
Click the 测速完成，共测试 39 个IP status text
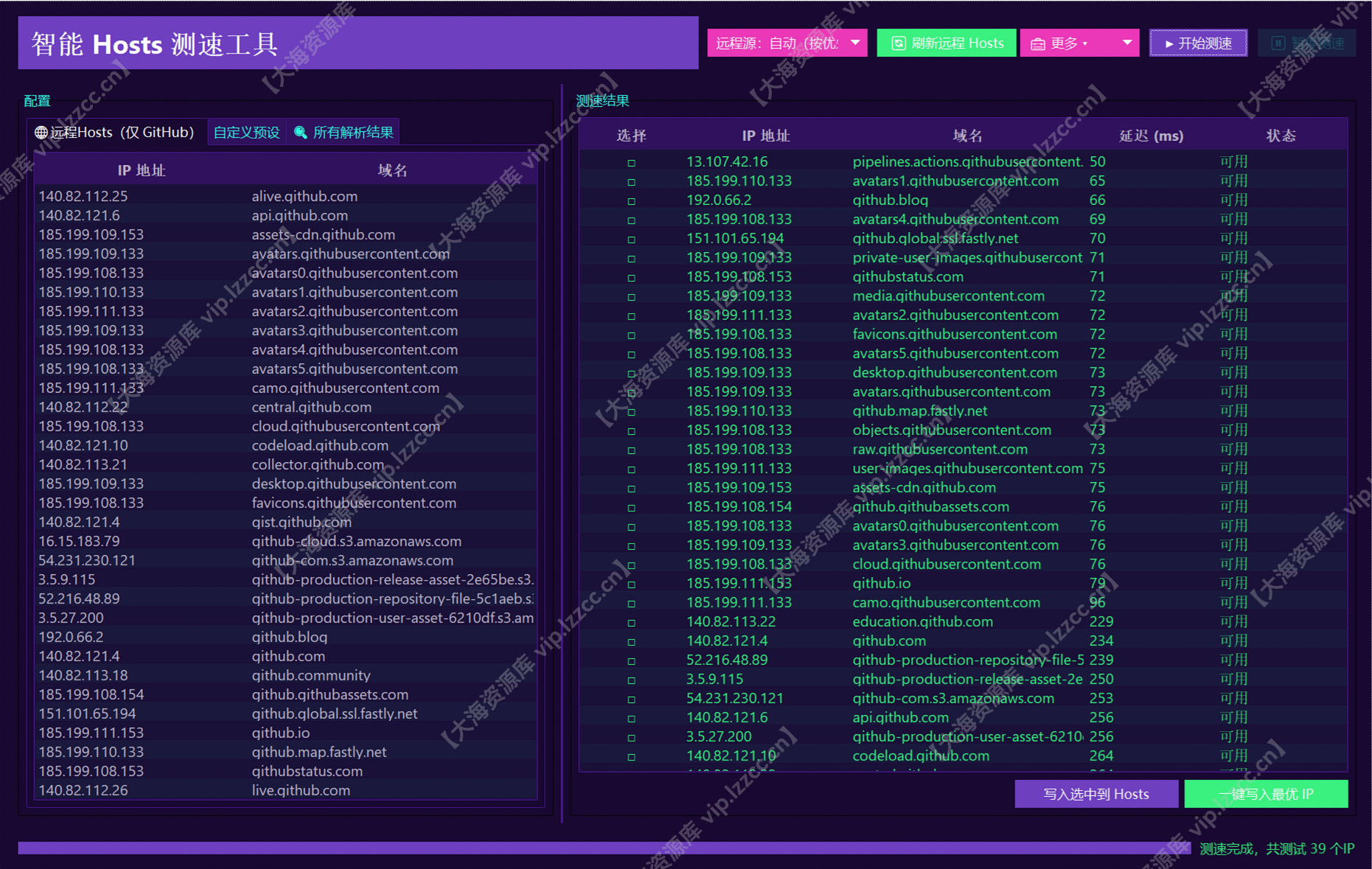click(x=1277, y=848)
